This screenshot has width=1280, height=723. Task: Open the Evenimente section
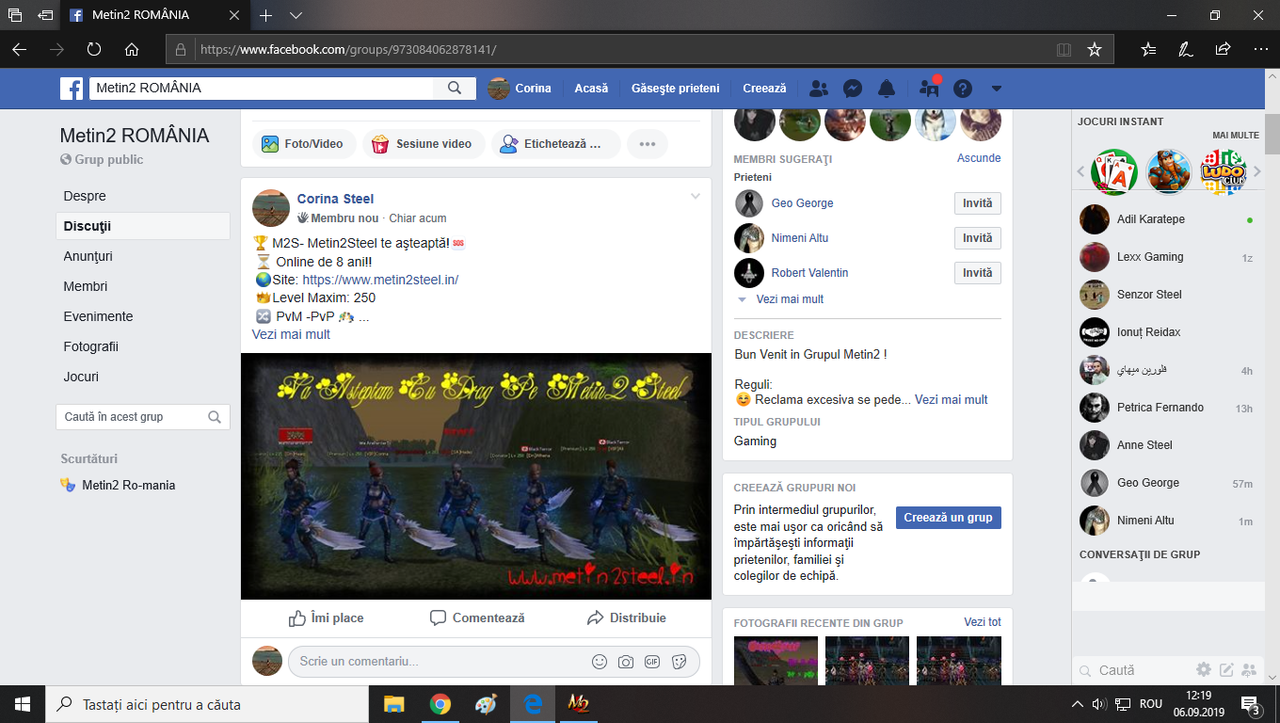point(98,316)
